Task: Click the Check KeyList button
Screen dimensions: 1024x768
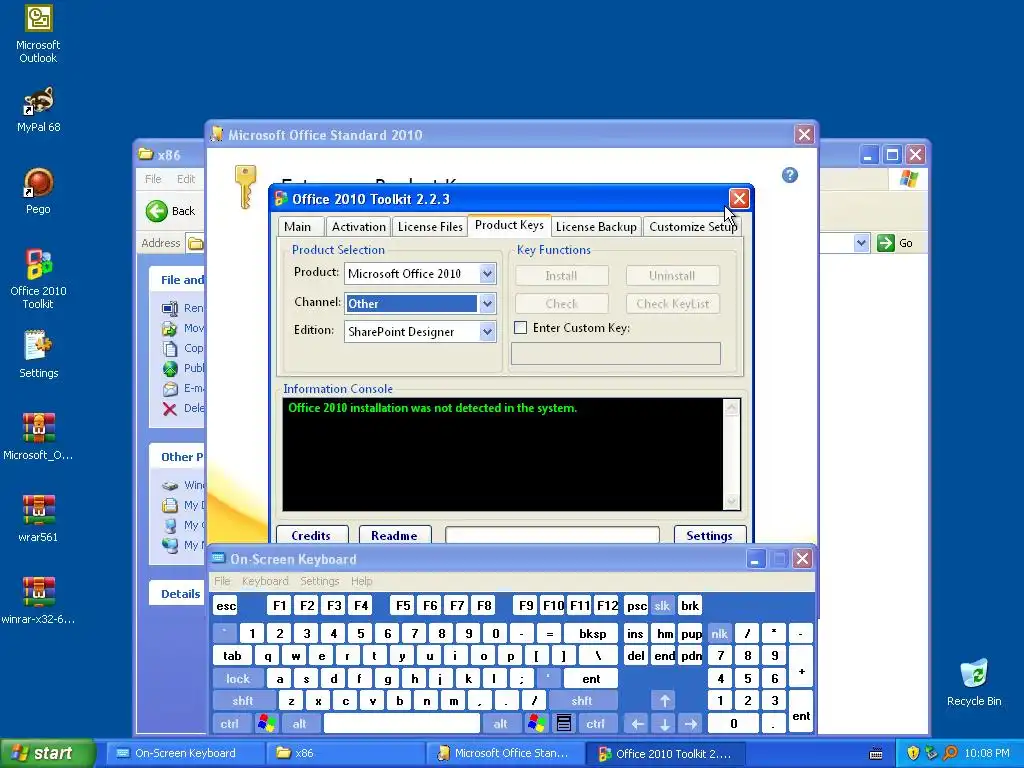Action: click(673, 304)
